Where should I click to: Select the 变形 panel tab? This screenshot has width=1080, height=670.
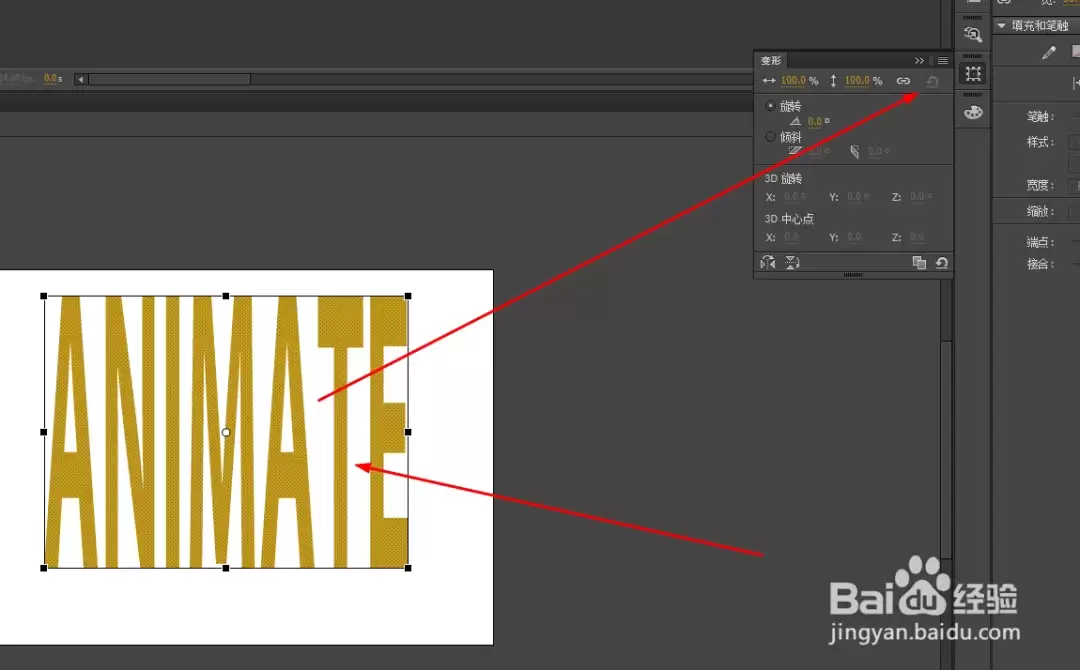click(x=771, y=61)
